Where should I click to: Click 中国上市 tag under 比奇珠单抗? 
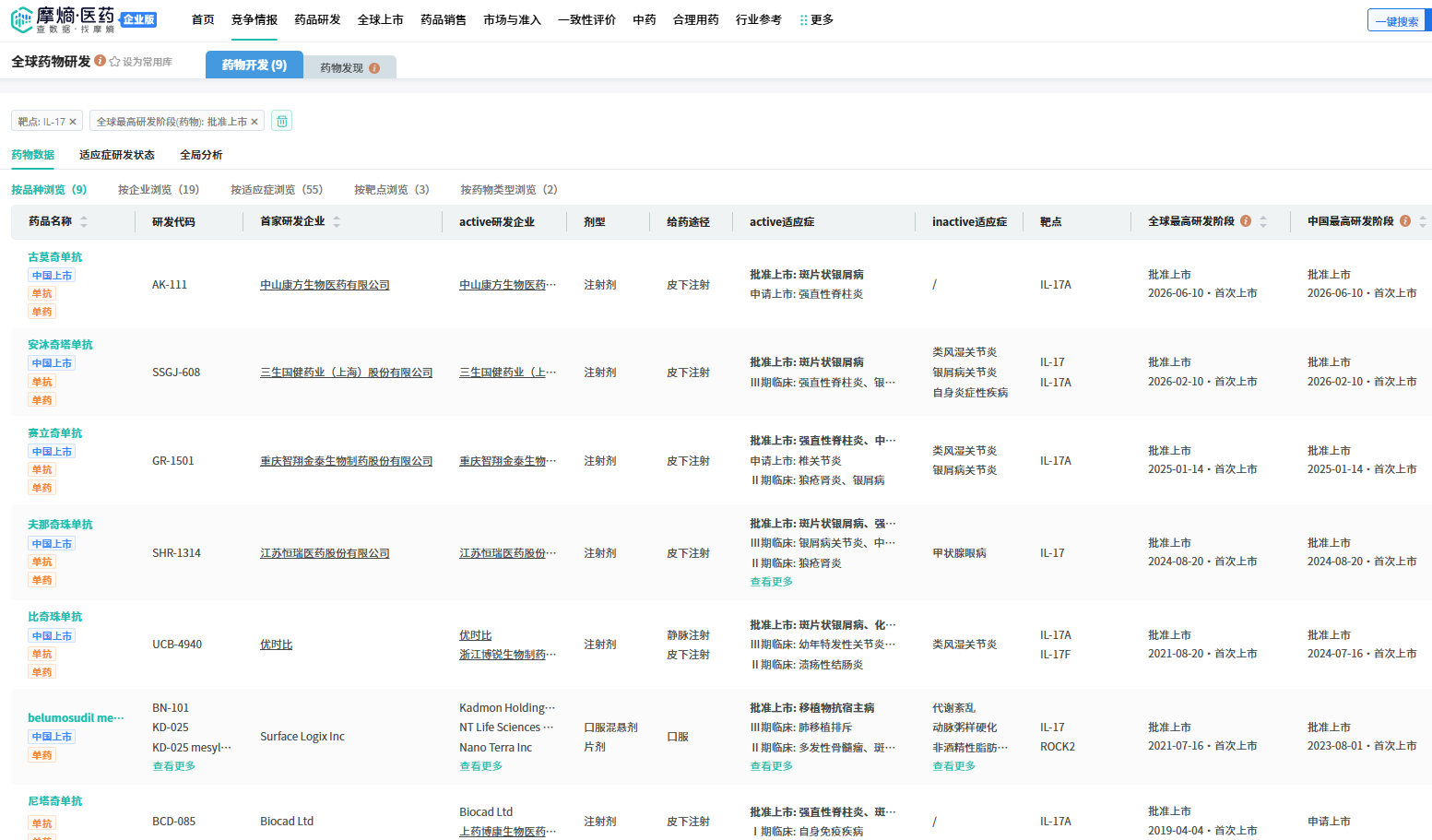click(52, 636)
